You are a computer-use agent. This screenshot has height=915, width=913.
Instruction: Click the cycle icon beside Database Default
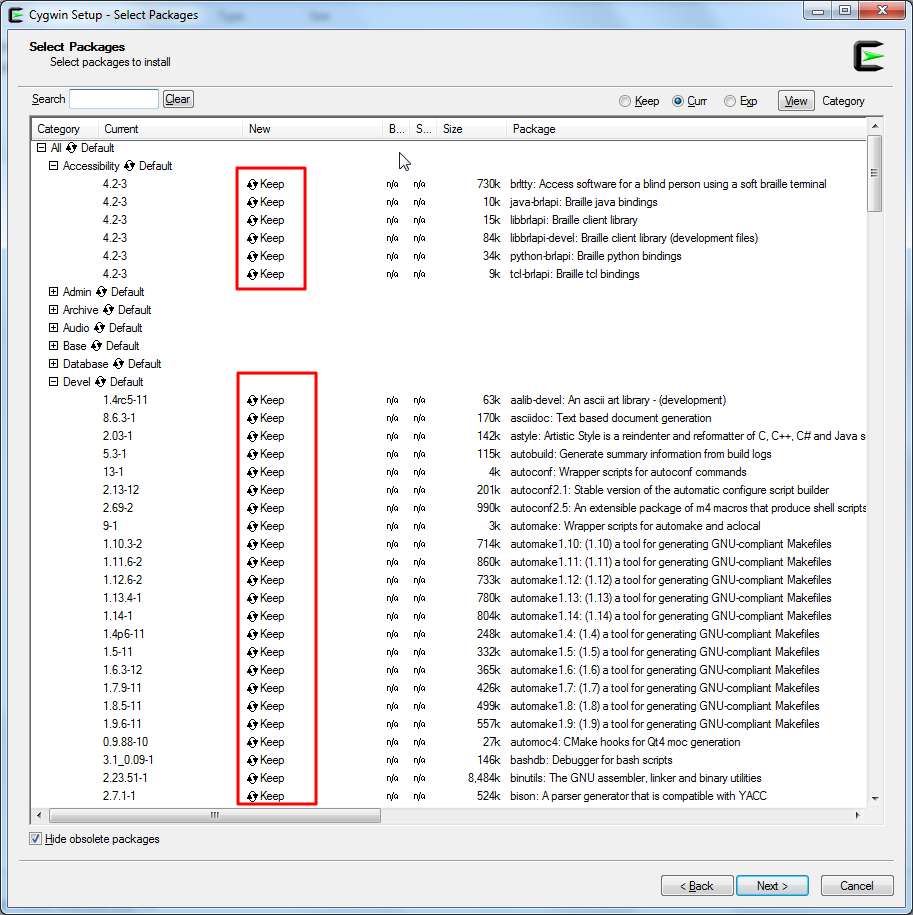(118, 364)
